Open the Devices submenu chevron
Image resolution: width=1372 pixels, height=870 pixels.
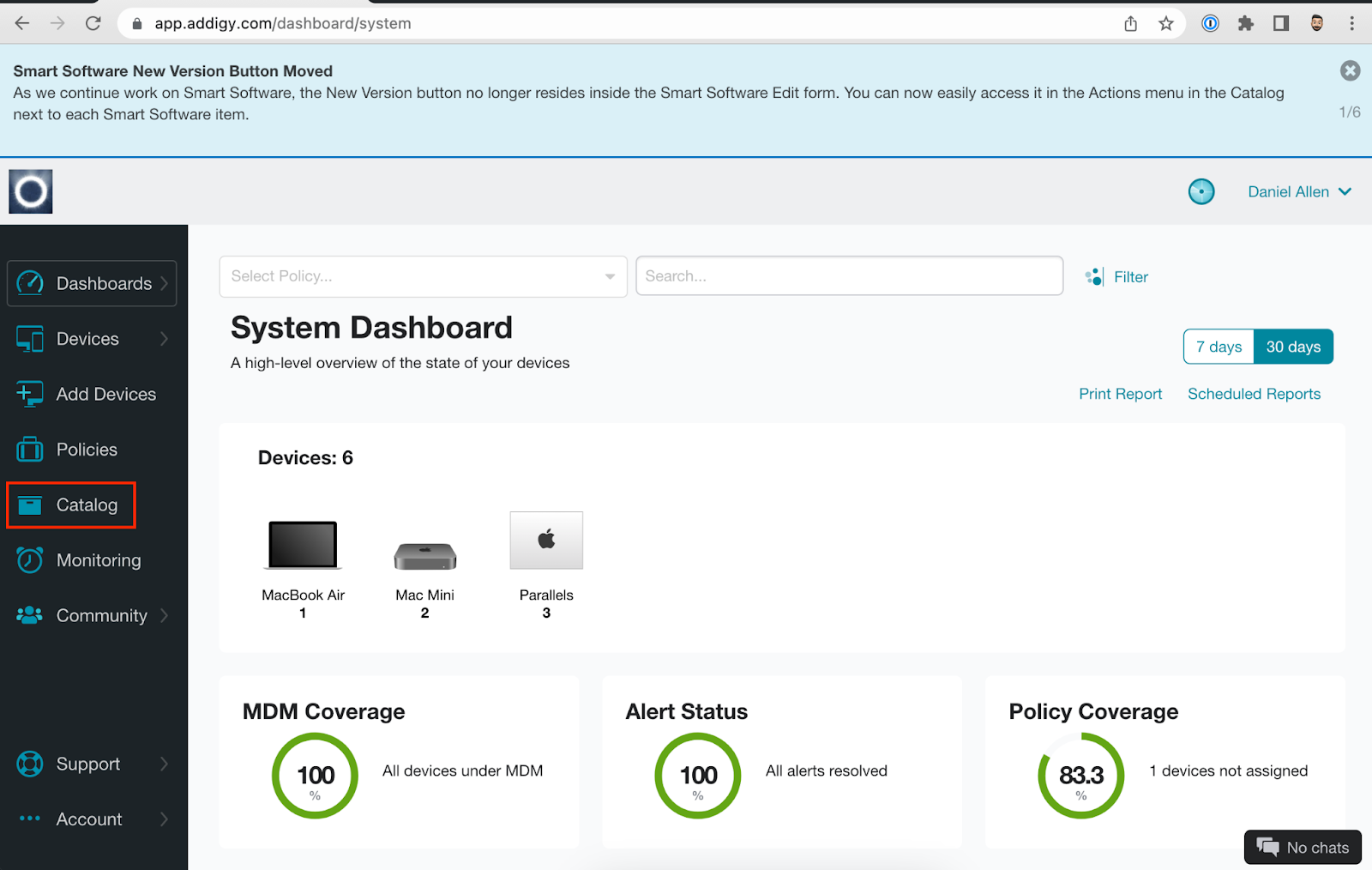point(164,338)
